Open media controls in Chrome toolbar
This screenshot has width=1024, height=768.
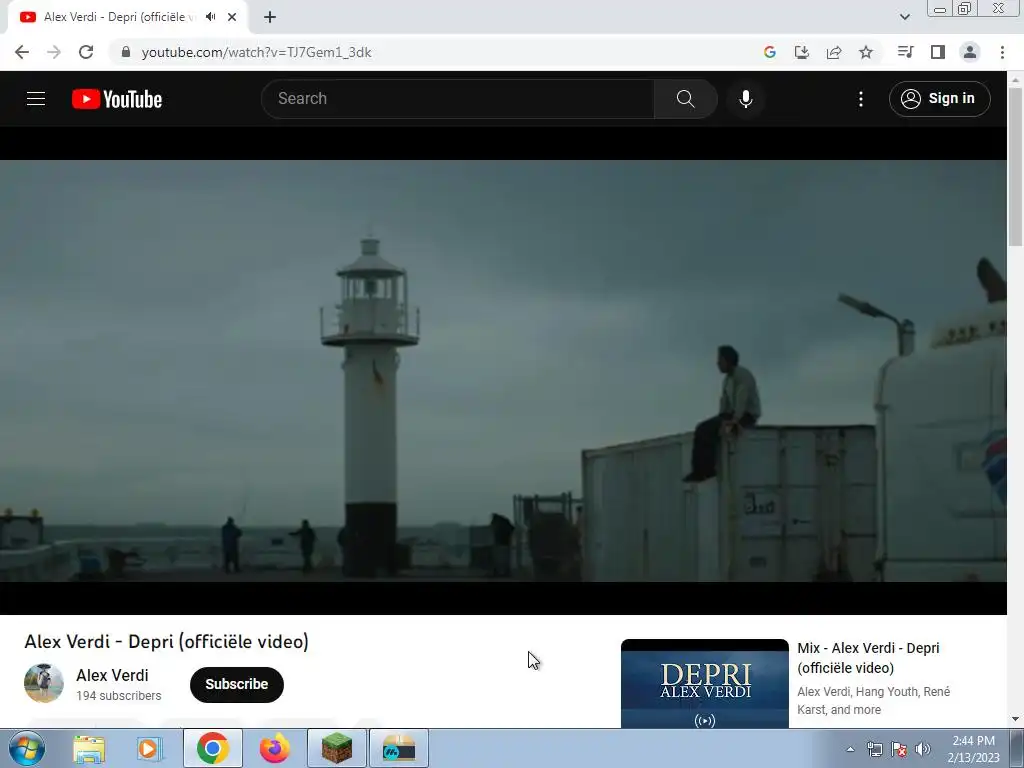tap(905, 52)
